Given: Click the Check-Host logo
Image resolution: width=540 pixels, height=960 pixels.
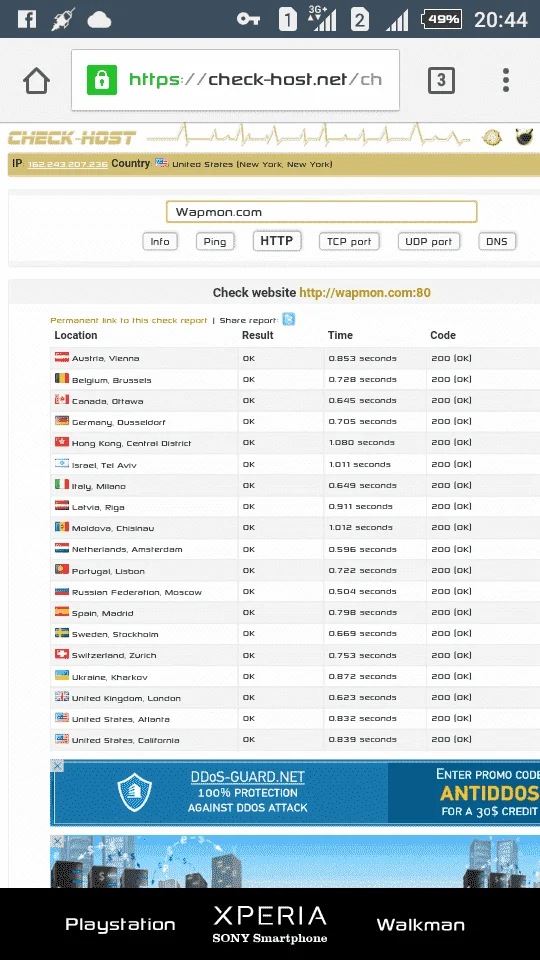Looking at the screenshot, I should pos(72,138).
